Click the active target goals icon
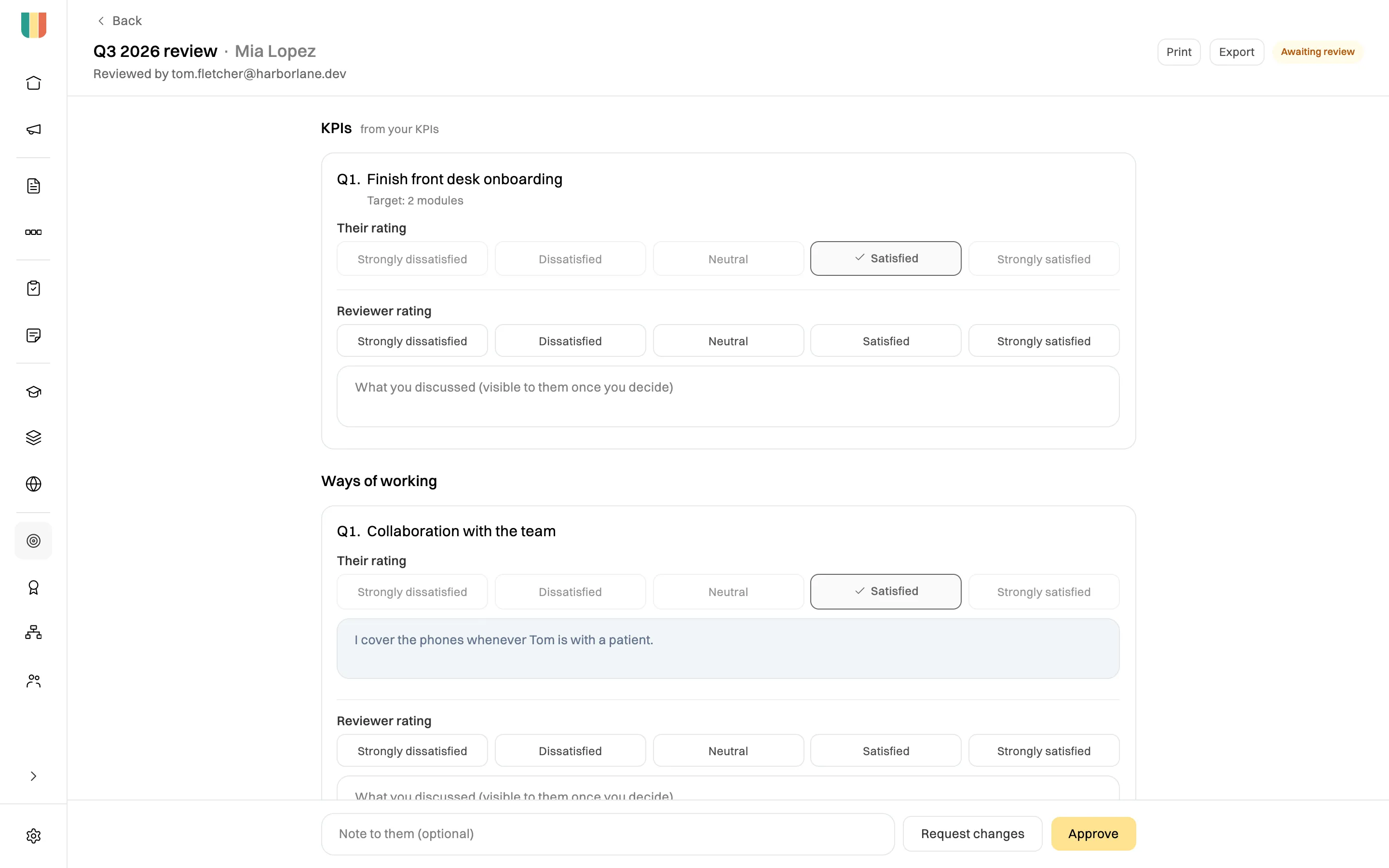The image size is (1389, 868). 33,541
